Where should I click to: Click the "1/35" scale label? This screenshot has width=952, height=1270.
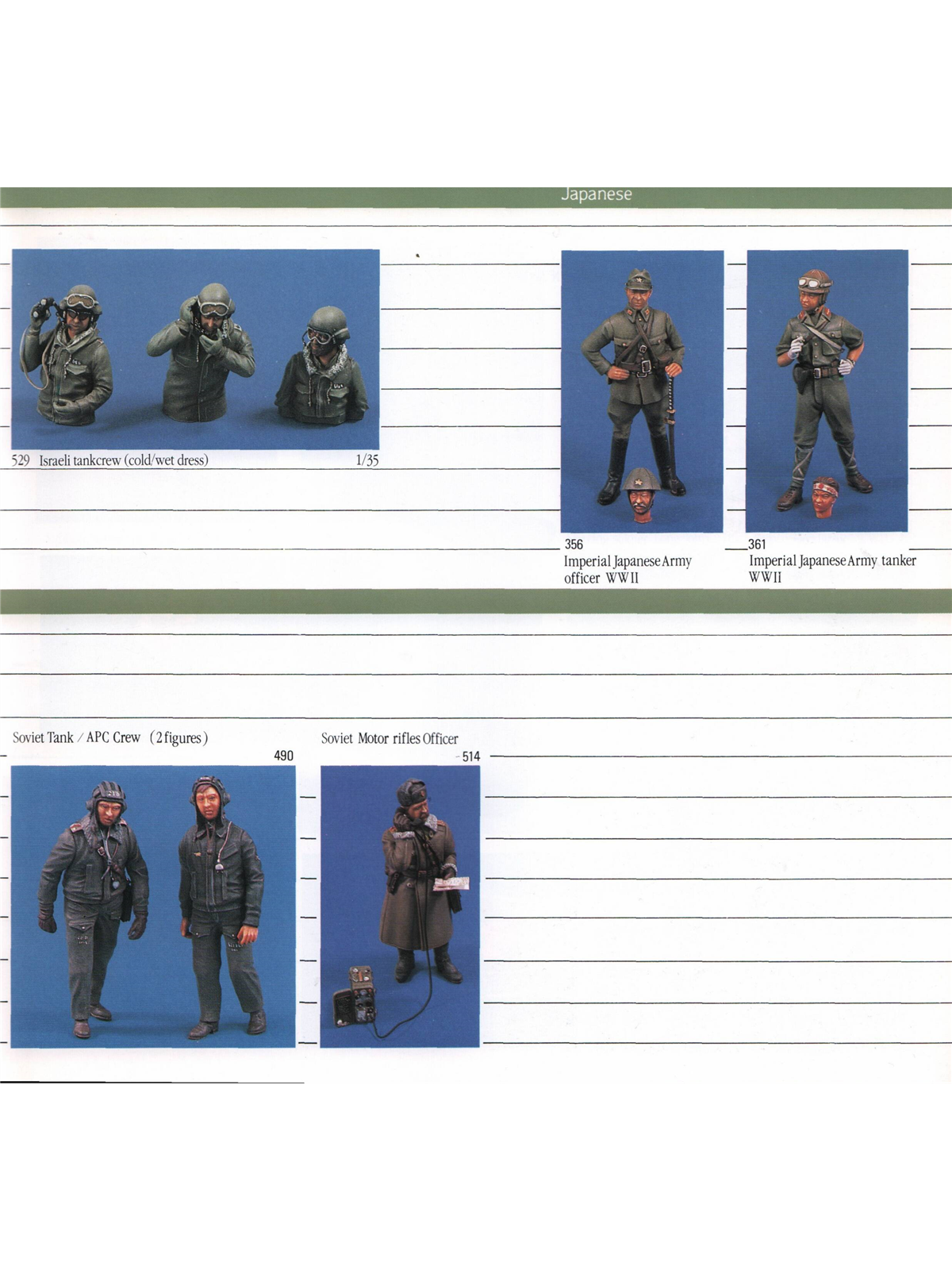click(x=367, y=460)
